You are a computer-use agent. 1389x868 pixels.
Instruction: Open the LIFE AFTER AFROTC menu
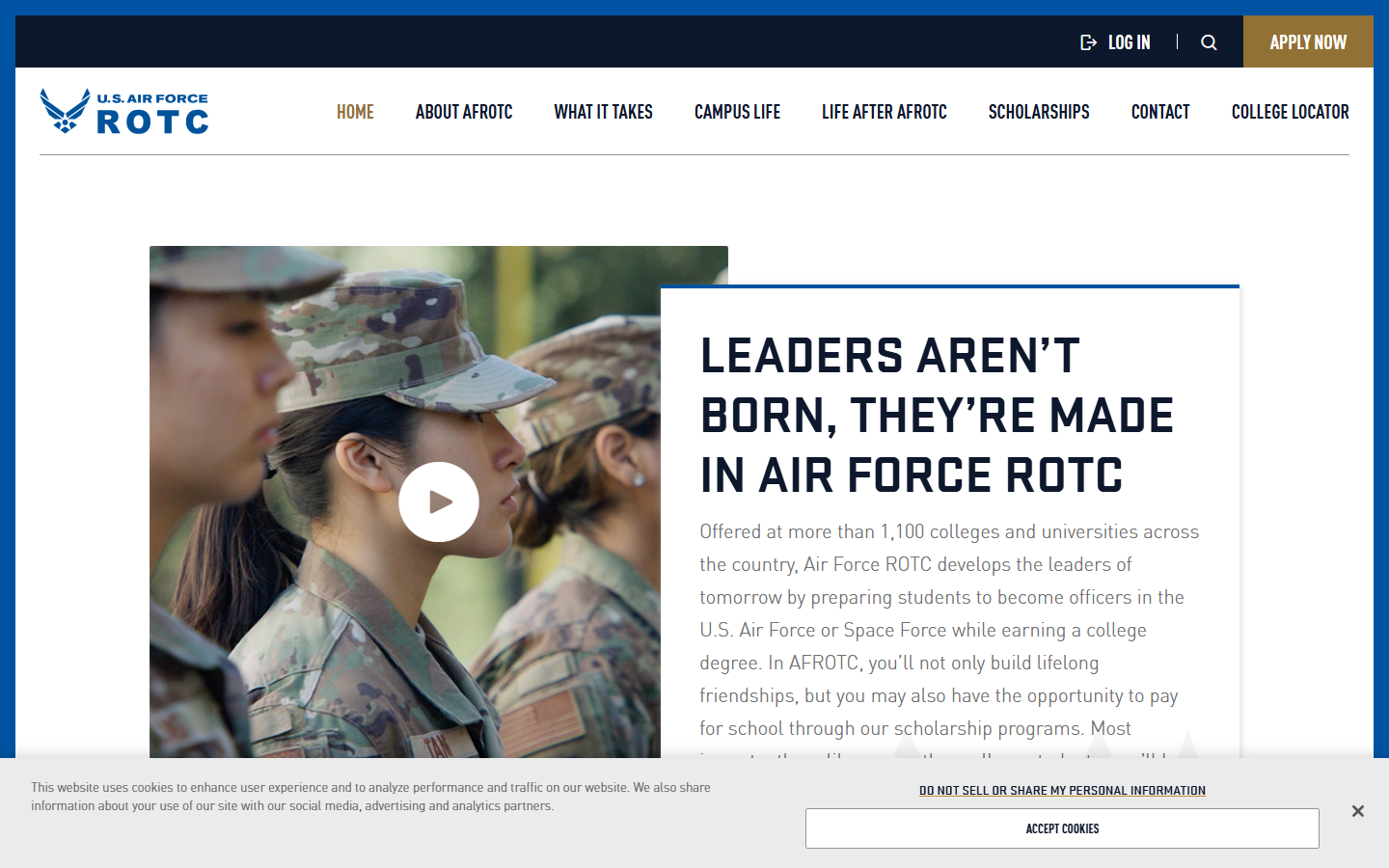pyautogui.click(x=885, y=112)
